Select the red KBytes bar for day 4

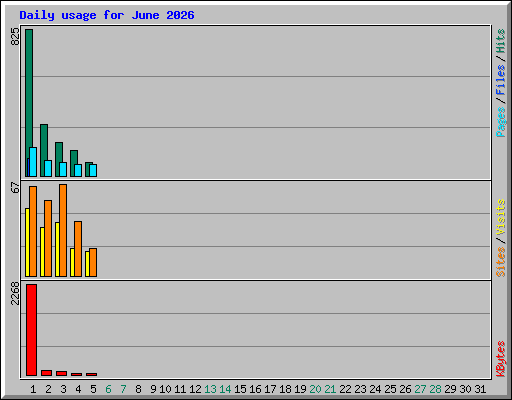[x=76, y=374]
